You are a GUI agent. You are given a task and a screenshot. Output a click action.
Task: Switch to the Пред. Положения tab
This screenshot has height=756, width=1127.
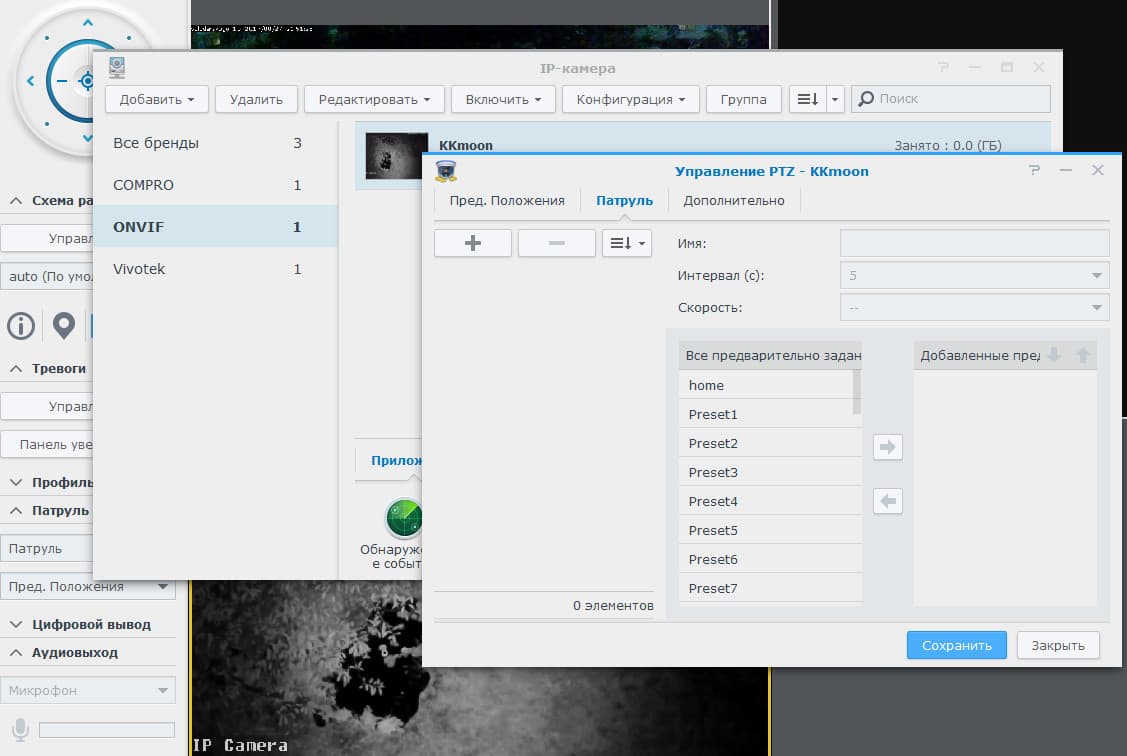pyautogui.click(x=507, y=200)
